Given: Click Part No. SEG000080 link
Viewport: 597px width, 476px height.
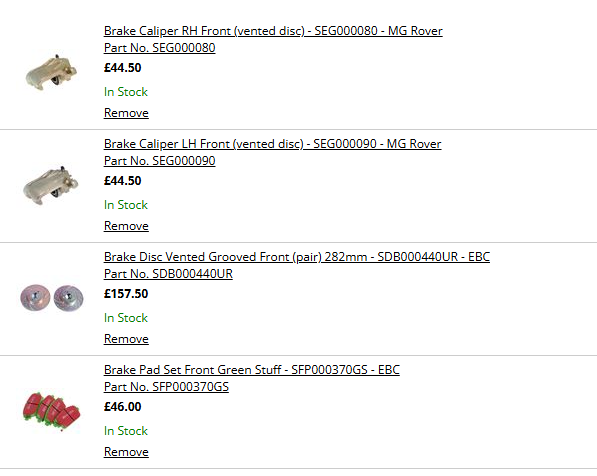Looking at the screenshot, I should click(160, 48).
